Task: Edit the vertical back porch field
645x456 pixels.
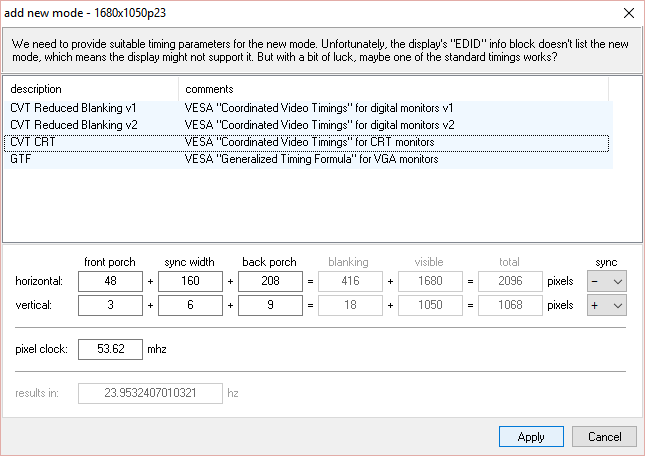Action: pyautogui.click(x=270, y=305)
